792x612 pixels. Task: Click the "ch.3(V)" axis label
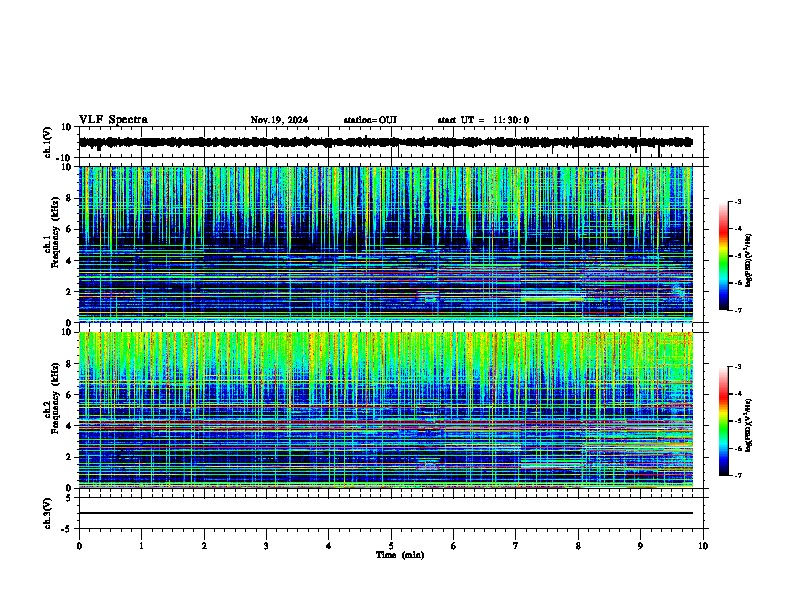tap(48, 513)
